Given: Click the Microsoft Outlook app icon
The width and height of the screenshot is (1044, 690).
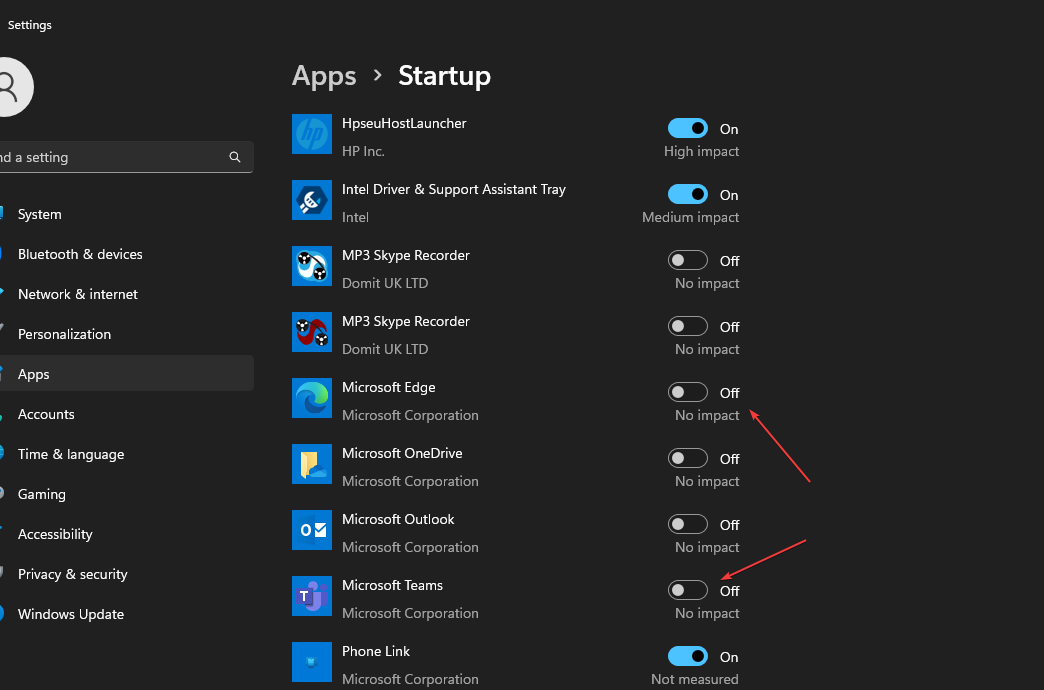Looking at the screenshot, I should (312, 530).
